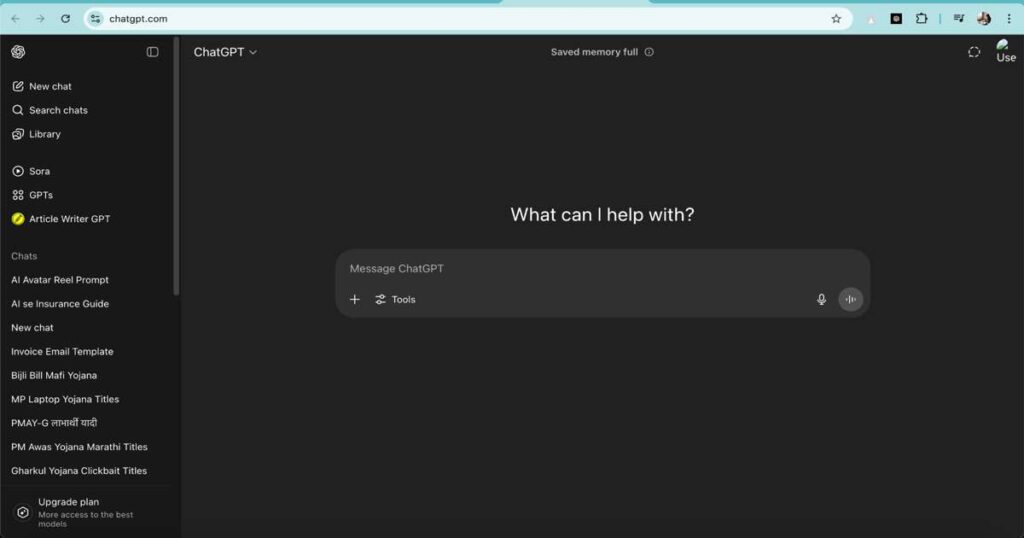This screenshot has height=538, width=1024.
Task: Click the Sora play icon
Action: coord(18,171)
